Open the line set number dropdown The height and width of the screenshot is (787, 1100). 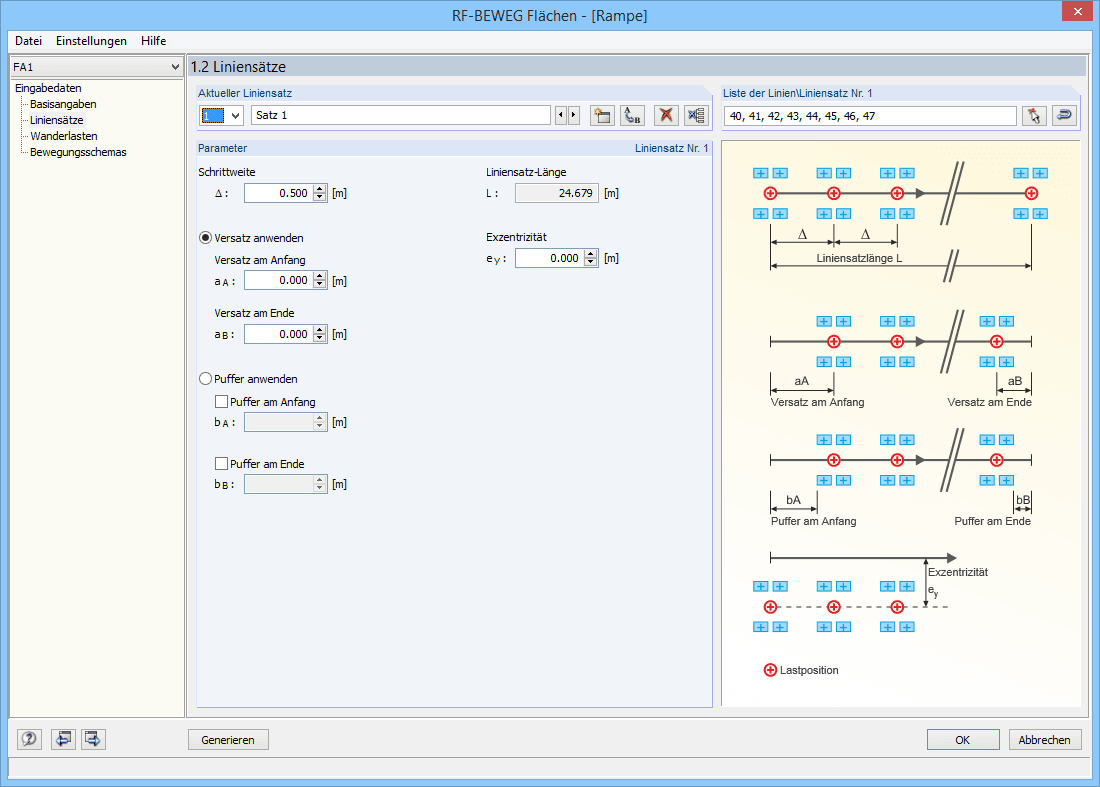(x=236, y=115)
